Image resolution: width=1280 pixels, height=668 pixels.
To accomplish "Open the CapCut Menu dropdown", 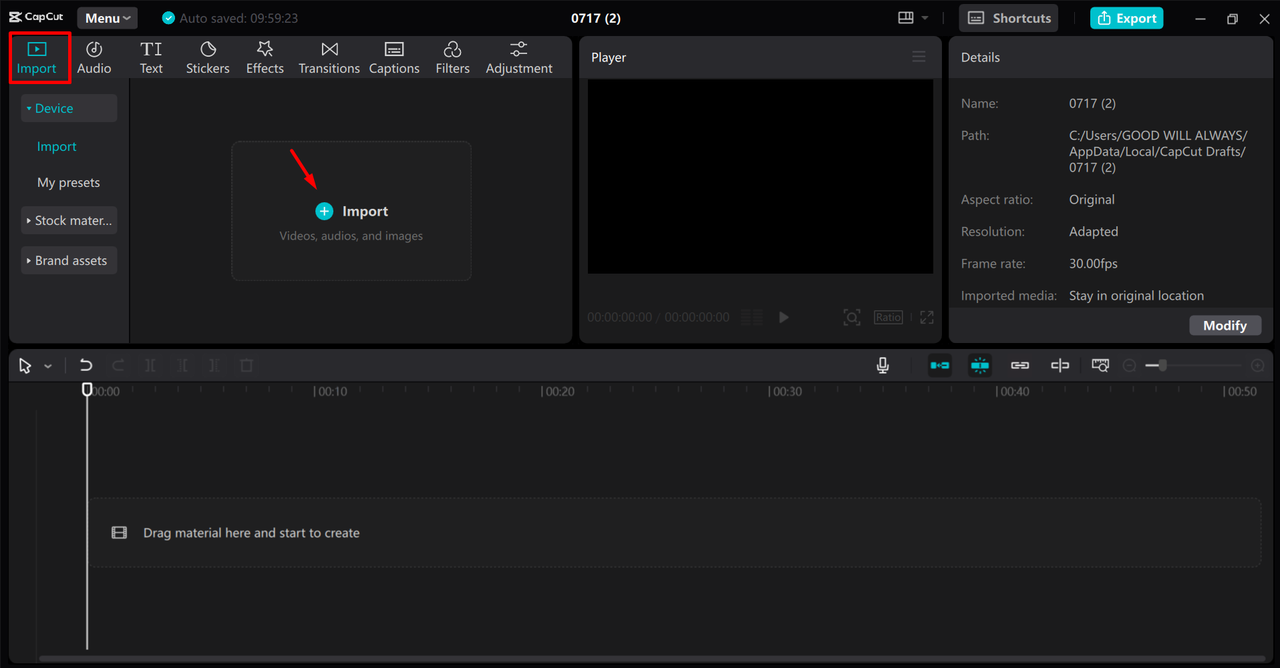I will [x=108, y=18].
